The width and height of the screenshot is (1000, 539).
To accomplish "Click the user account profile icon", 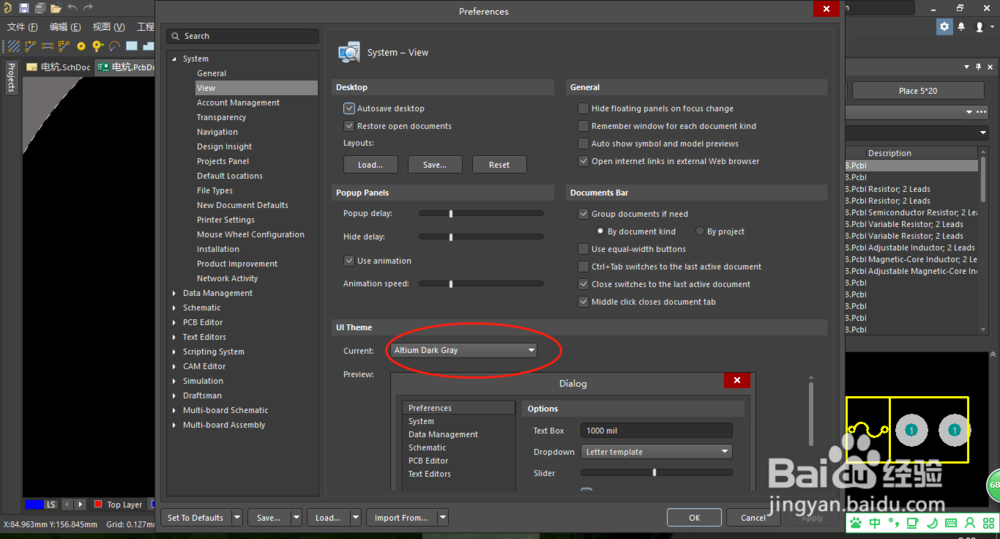I will pyautogui.click(x=980, y=27).
